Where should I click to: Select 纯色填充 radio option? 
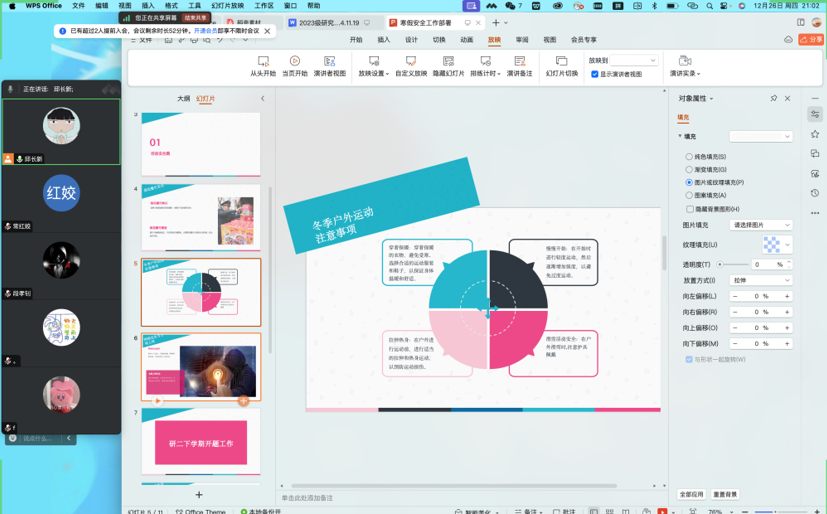coord(689,157)
